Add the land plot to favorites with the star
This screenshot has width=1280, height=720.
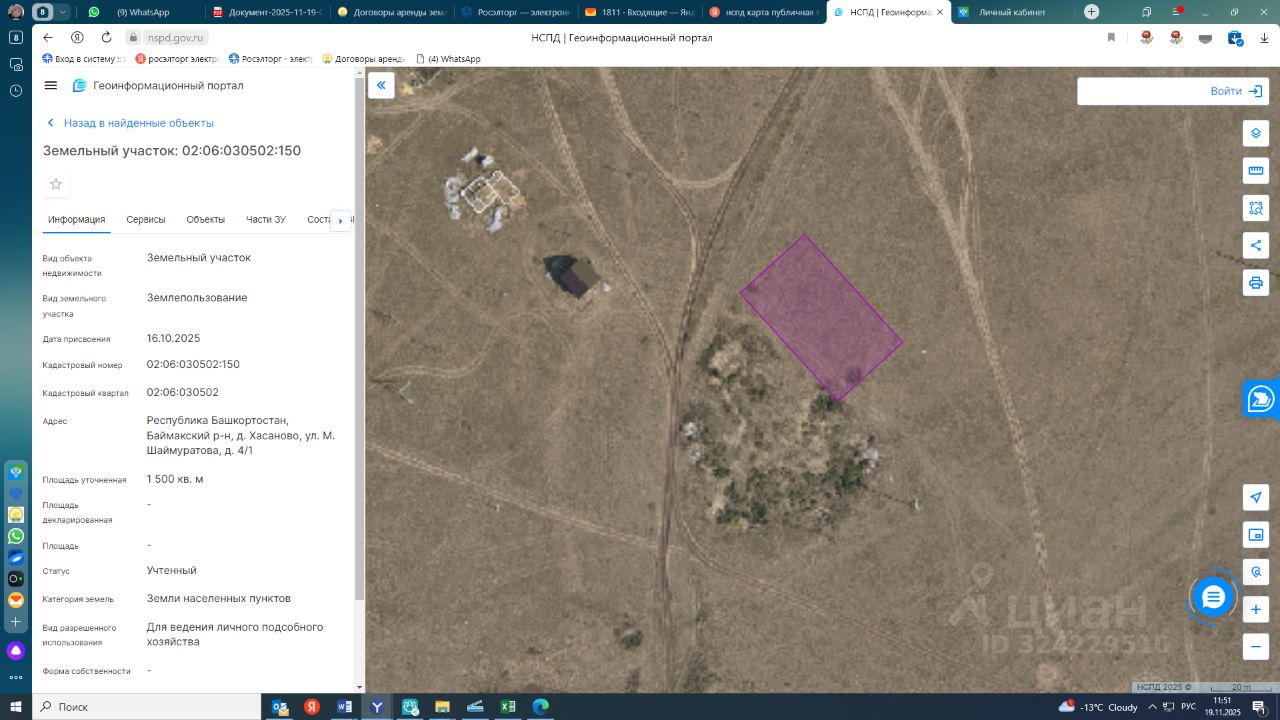click(56, 184)
